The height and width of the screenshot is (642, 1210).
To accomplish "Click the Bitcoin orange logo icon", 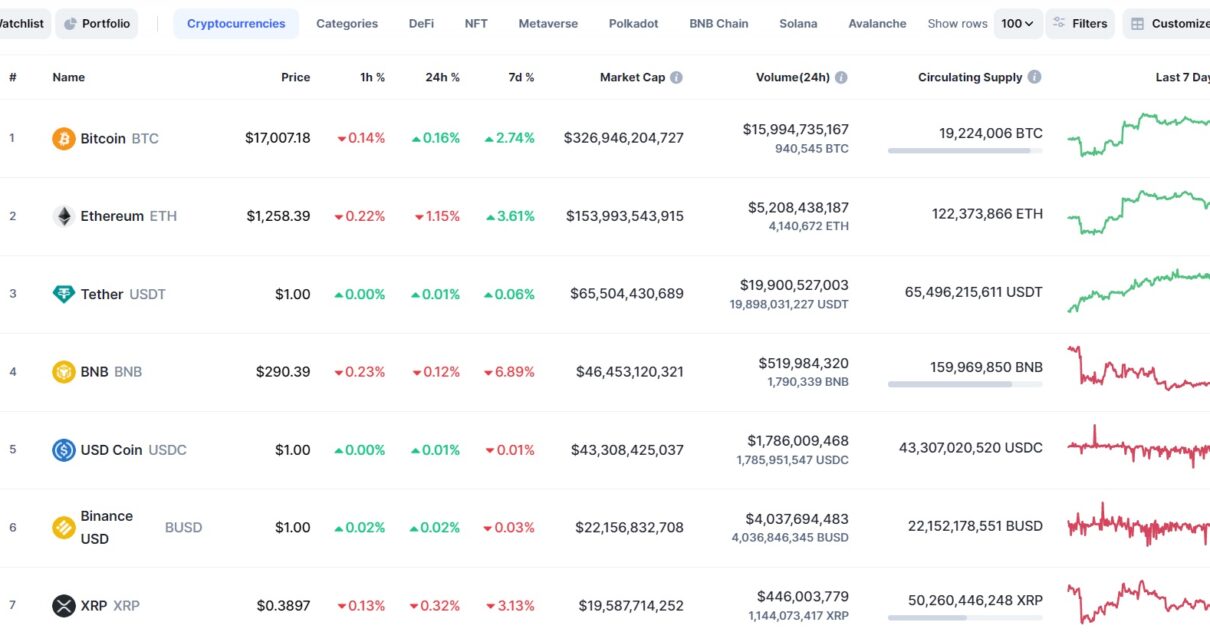I will [x=64, y=138].
